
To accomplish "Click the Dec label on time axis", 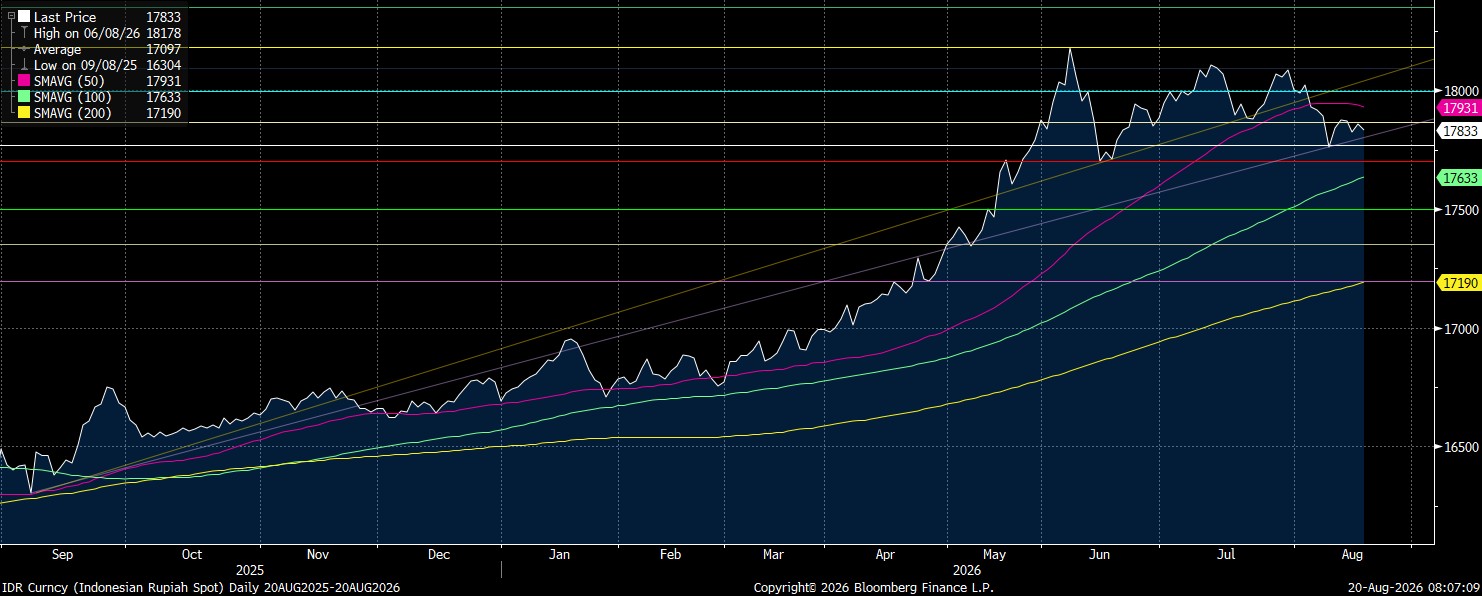I will point(438,553).
